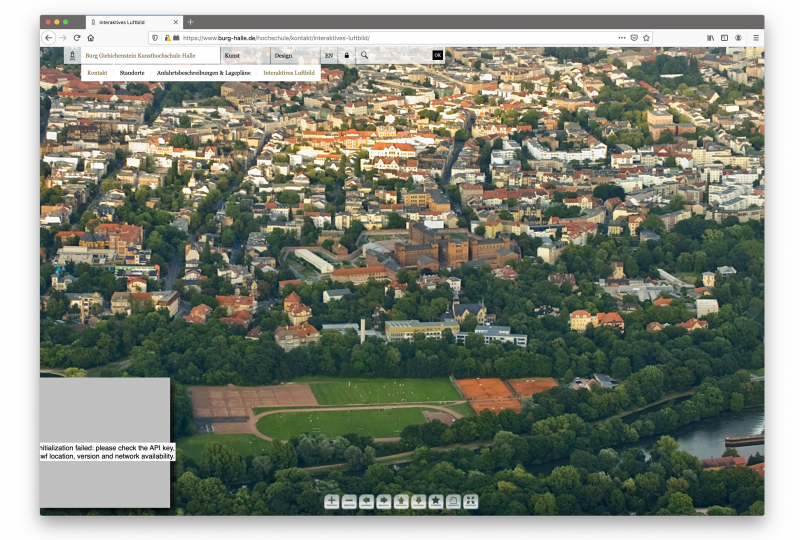Zoom in with the plus viewer button
The image size is (800, 540).
[331, 502]
